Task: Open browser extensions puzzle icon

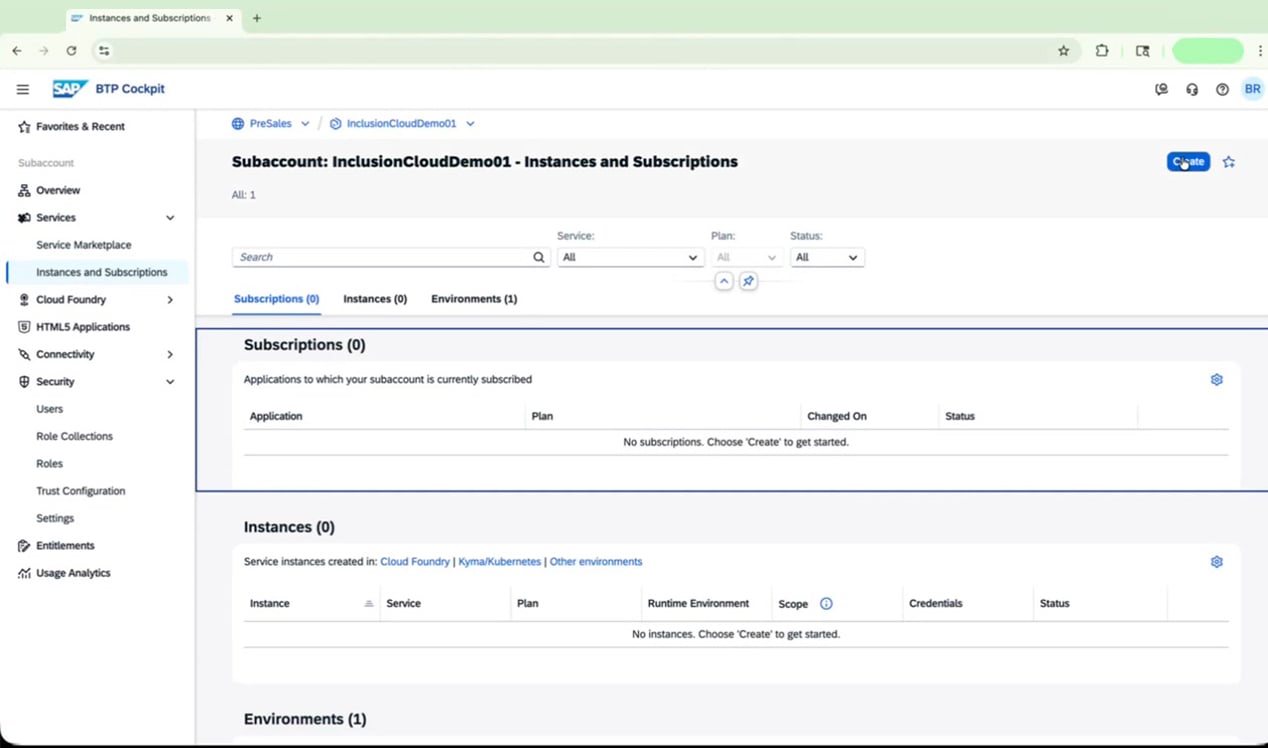Action: pyautogui.click(x=1102, y=51)
